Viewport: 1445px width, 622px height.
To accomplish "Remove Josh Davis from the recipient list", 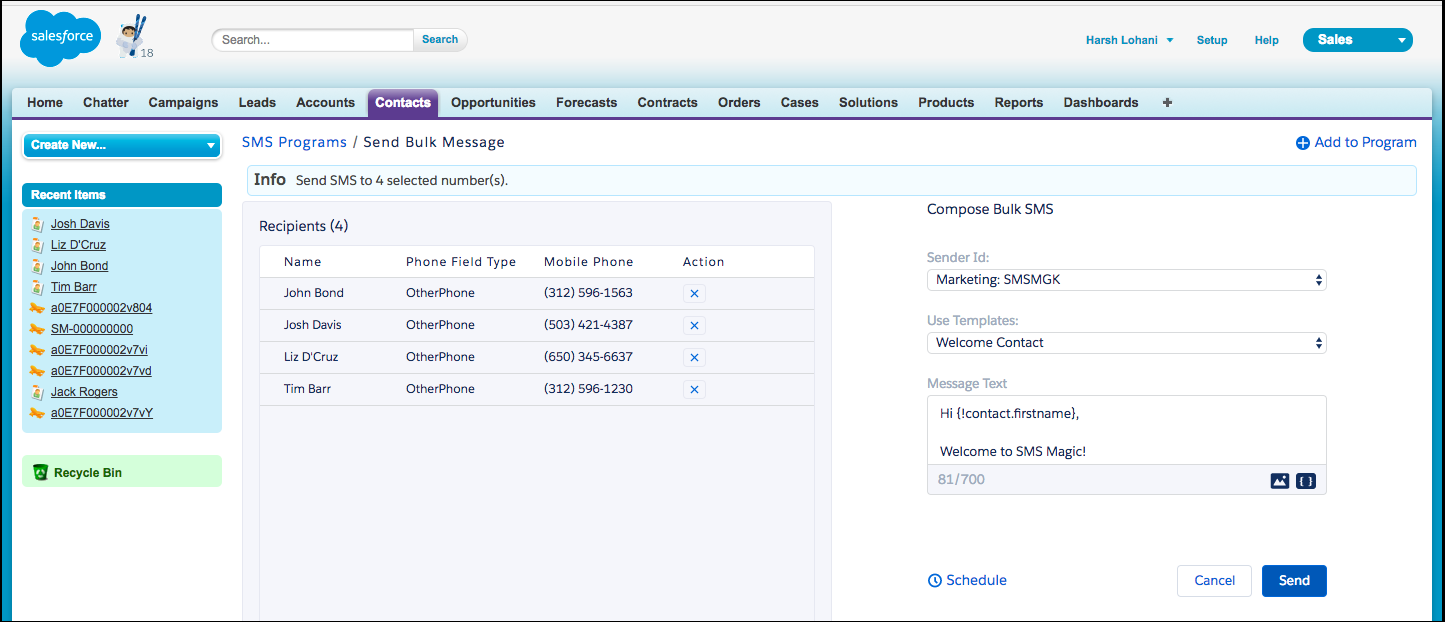I will click(x=694, y=325).
